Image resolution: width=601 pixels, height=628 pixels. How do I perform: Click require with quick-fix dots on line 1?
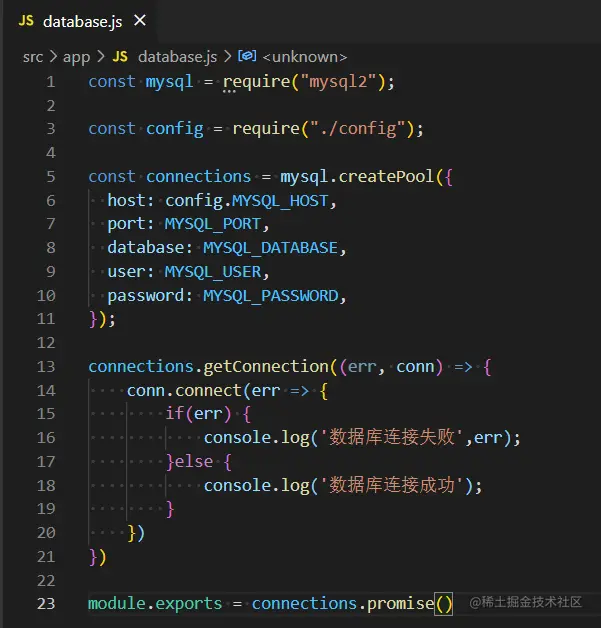pyautogui.click(x=256, y=83)
